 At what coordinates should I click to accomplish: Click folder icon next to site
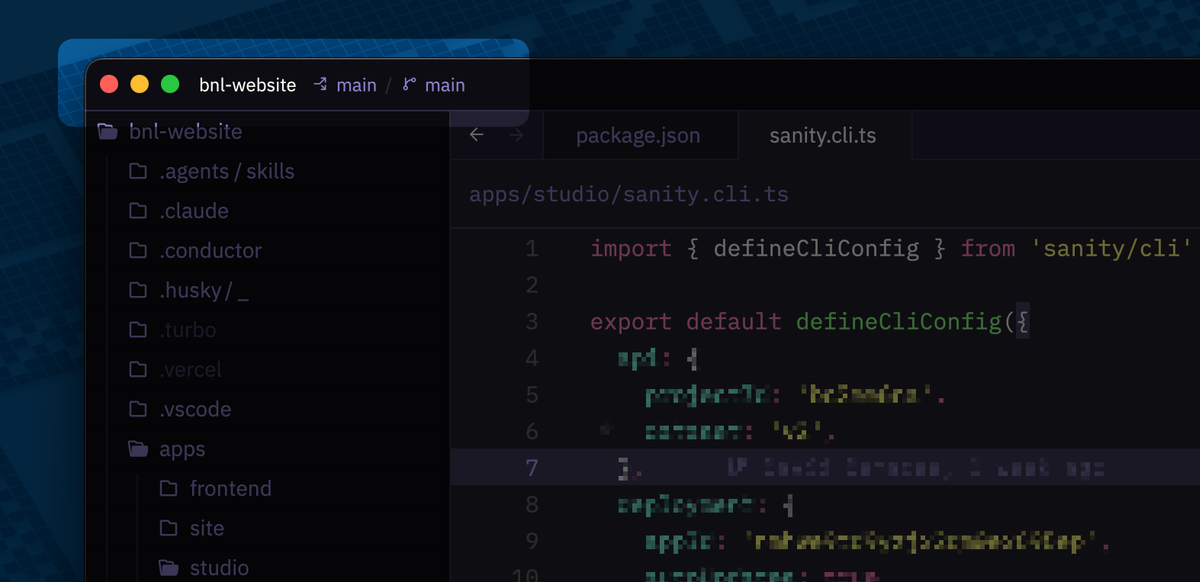(169, 529)
